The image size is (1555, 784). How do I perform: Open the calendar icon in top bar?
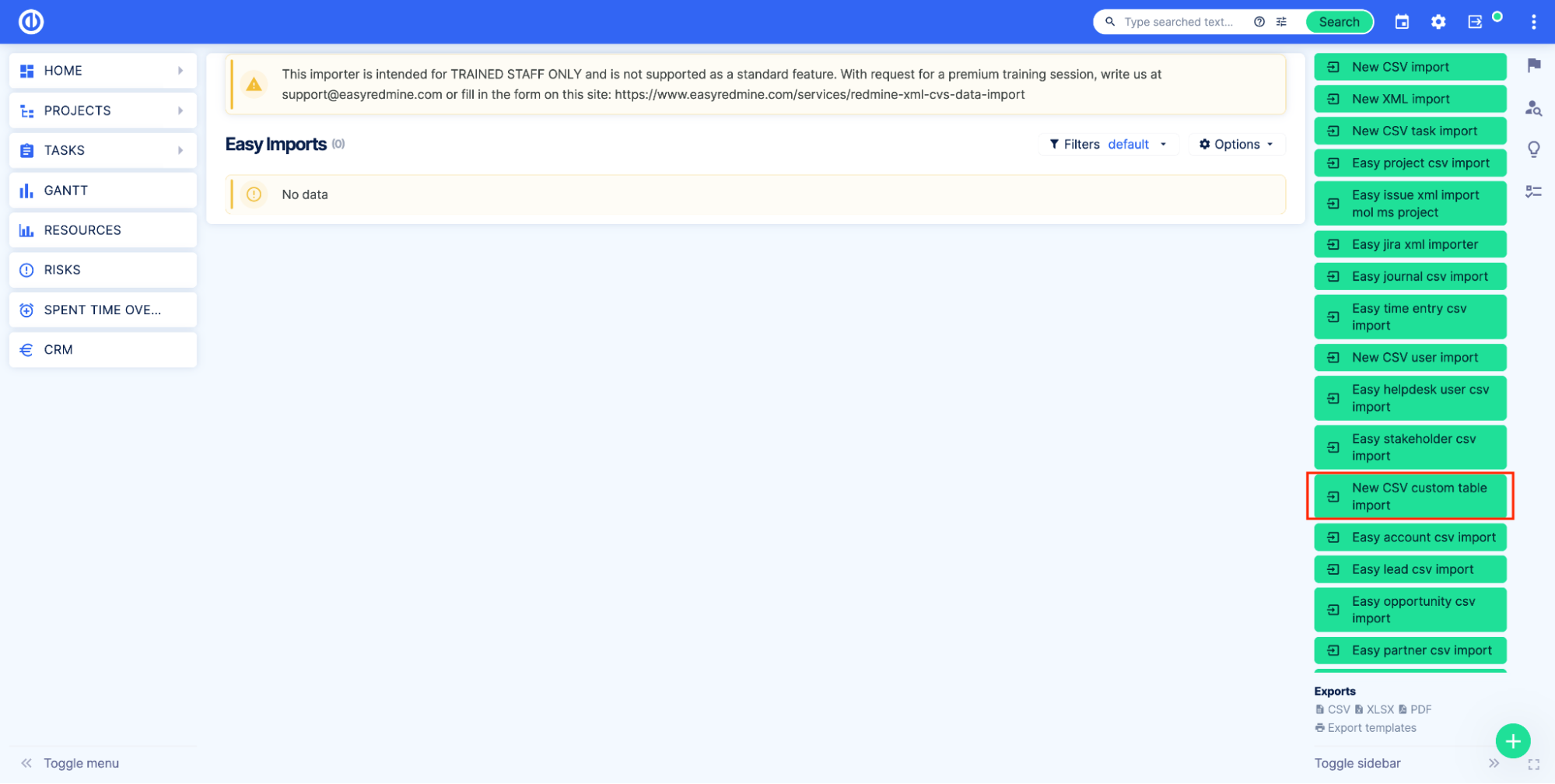coord(1402,22)
